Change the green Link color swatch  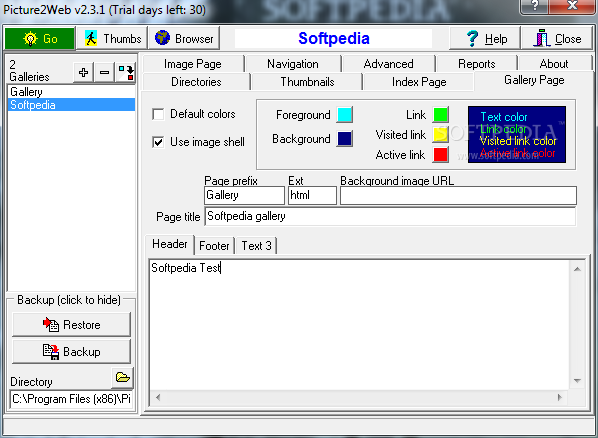440,114
